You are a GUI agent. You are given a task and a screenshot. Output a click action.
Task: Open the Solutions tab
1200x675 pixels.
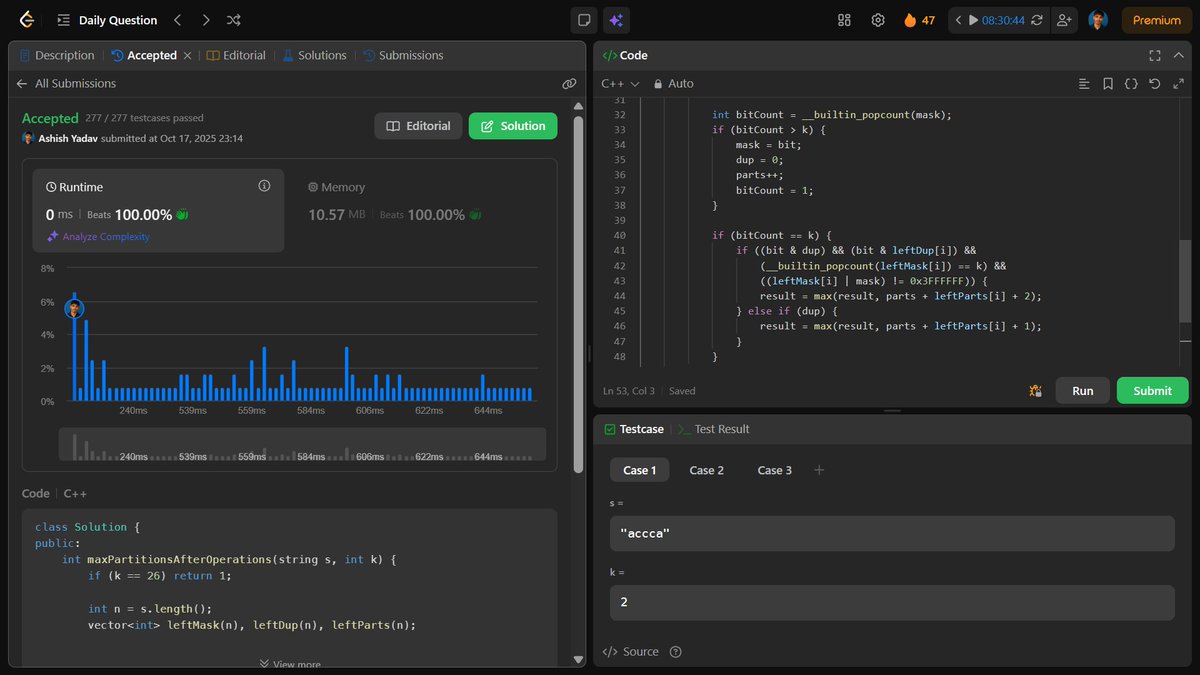point(314,55)
